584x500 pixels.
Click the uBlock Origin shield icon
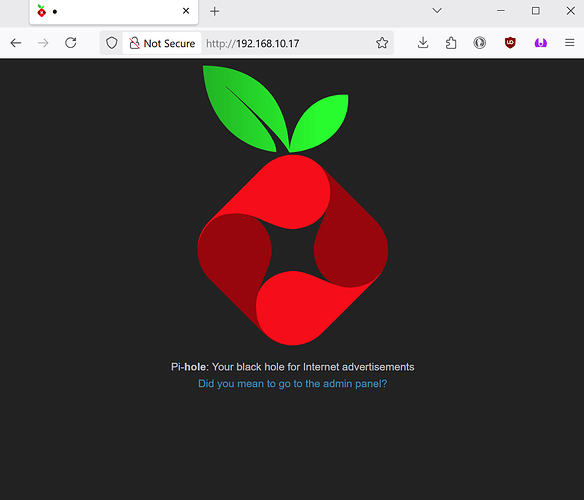coord(510,43)
